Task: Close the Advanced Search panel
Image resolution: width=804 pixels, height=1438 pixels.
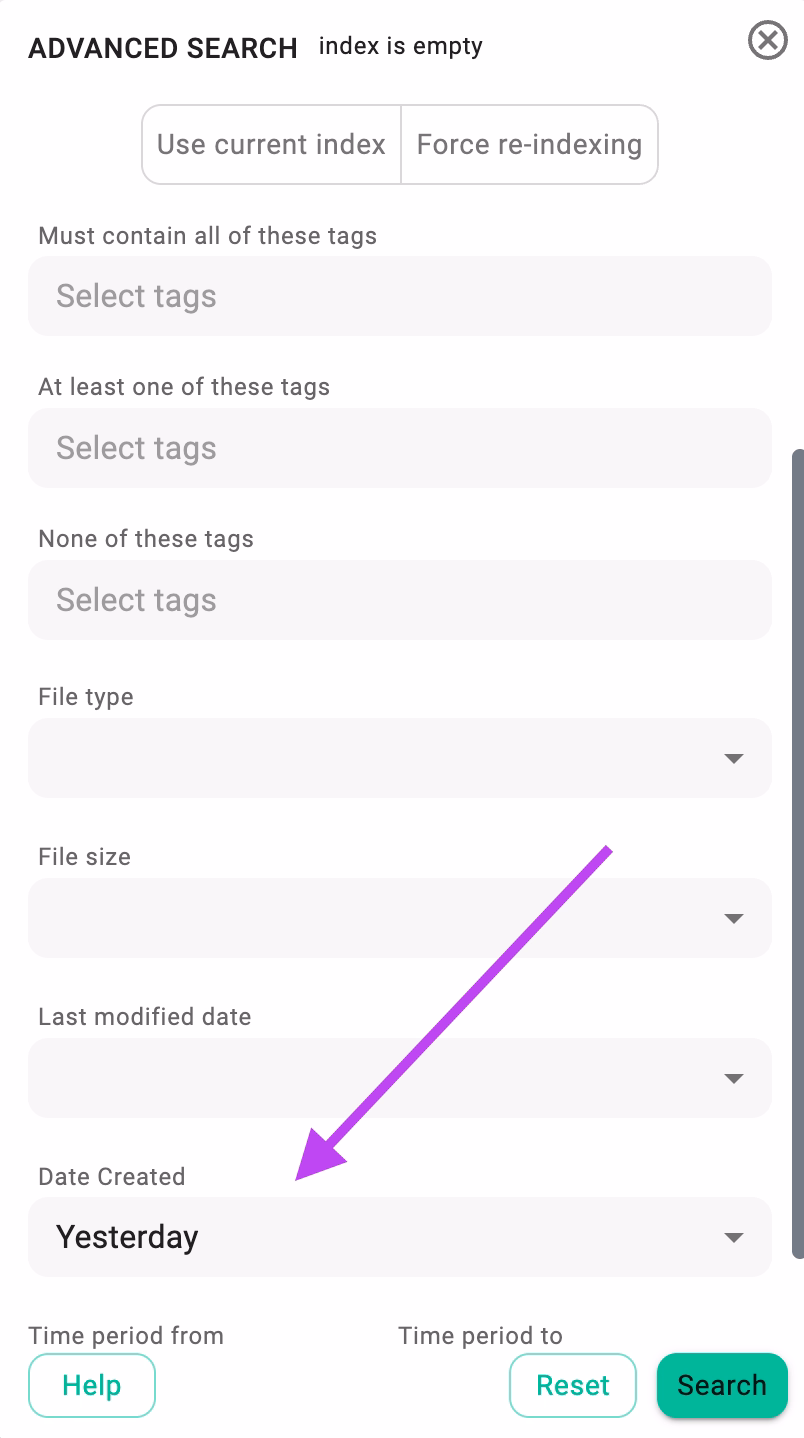Action: point(767,41)
